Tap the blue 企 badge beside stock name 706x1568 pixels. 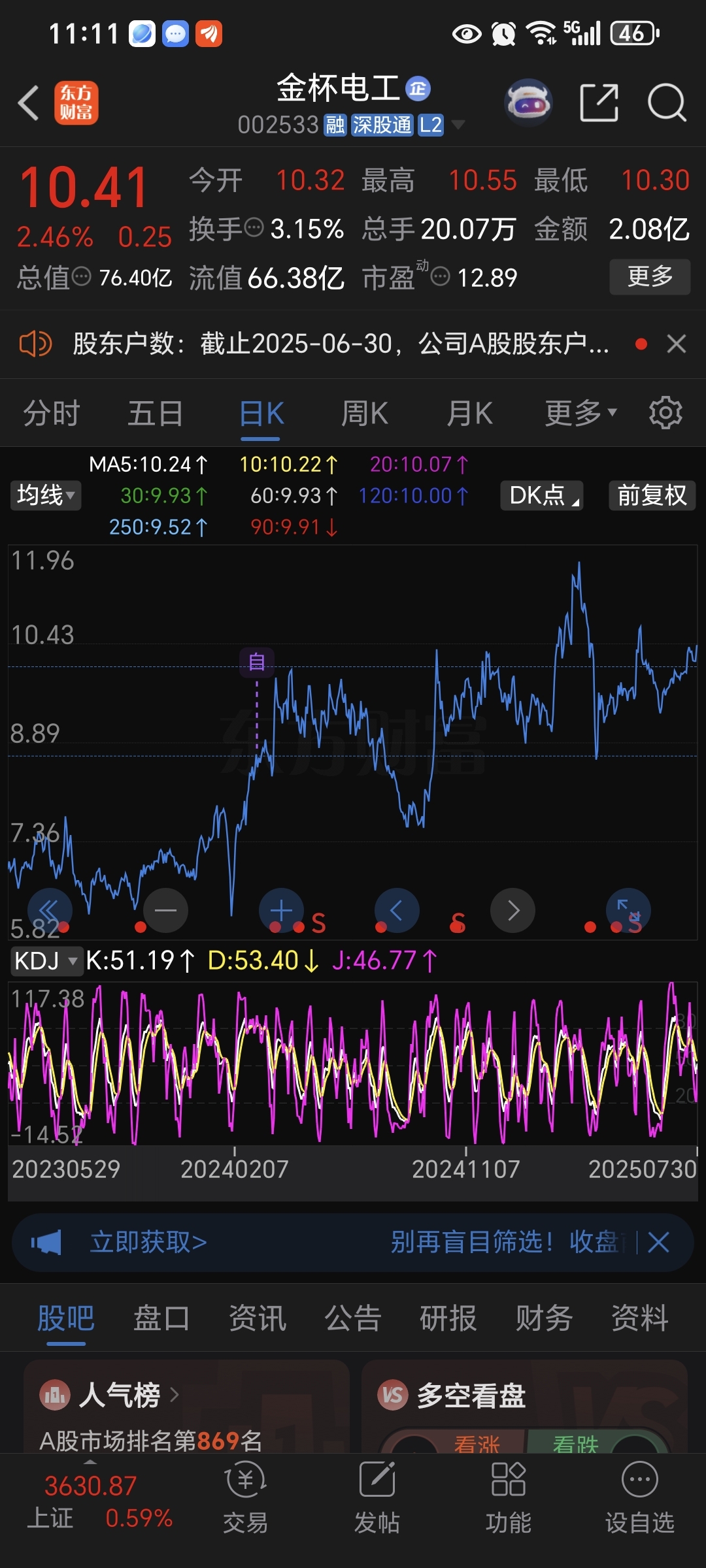point(418,88)
